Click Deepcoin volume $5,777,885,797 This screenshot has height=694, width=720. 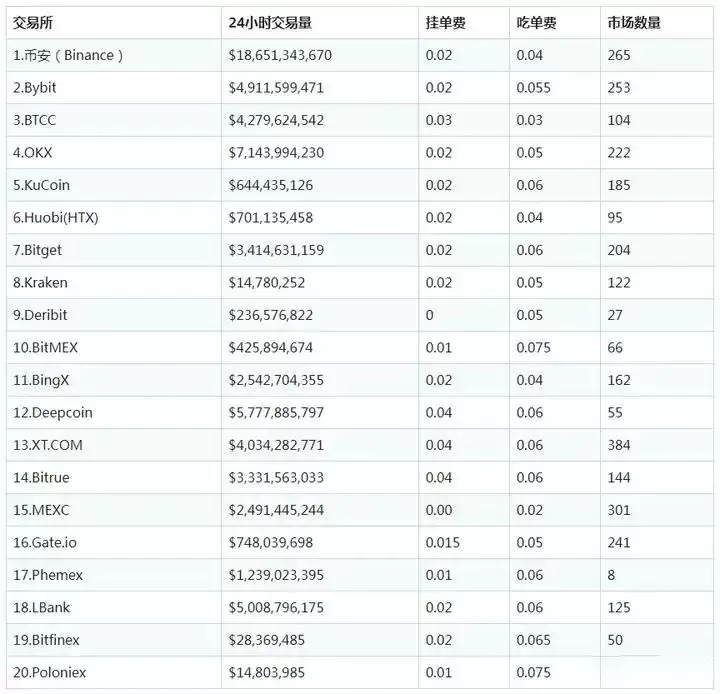[276, 413]
